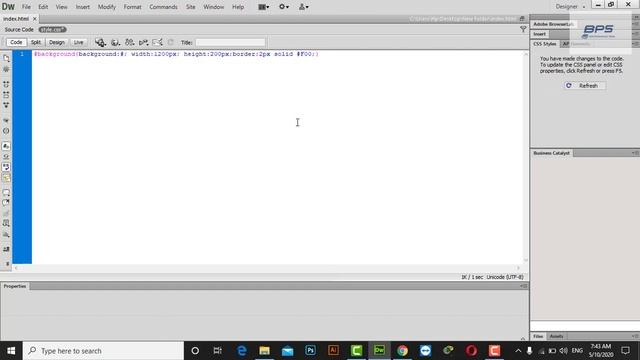640x360 pixels.
Task: Click the Refresh Design View toolbar icon
Action: [x=171, y=42]
